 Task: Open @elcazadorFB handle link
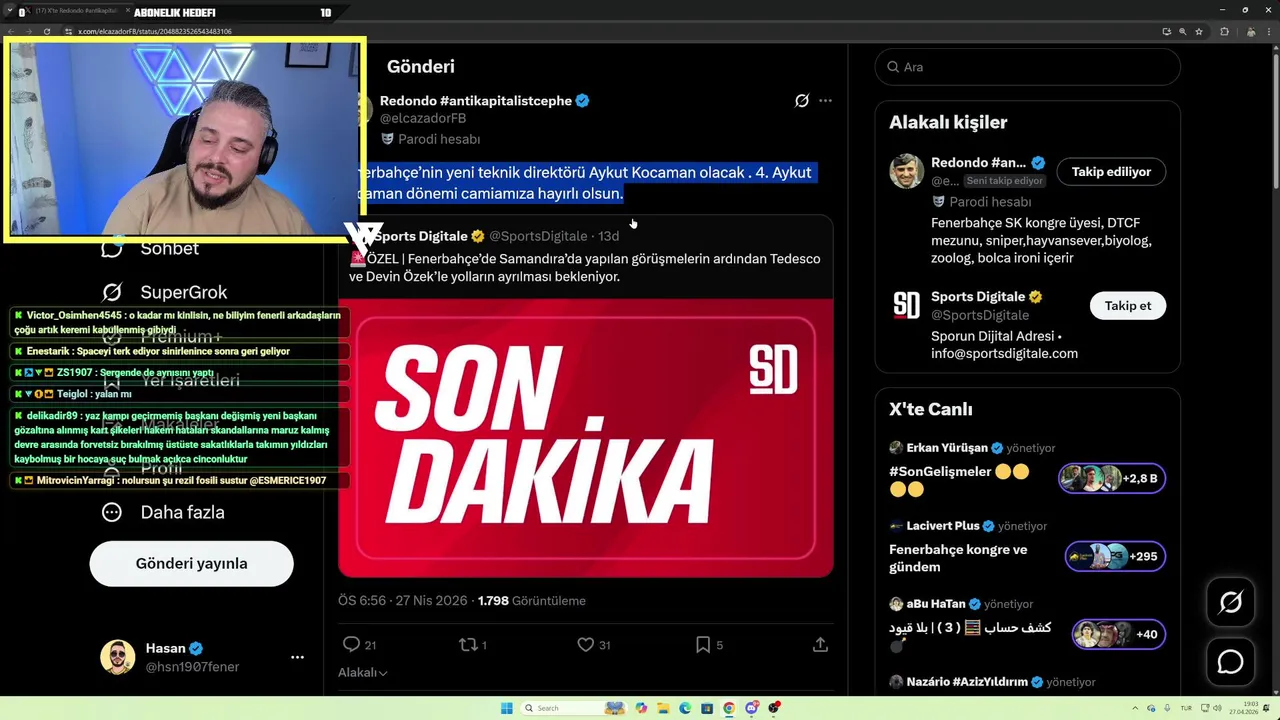tap(423, 118)
